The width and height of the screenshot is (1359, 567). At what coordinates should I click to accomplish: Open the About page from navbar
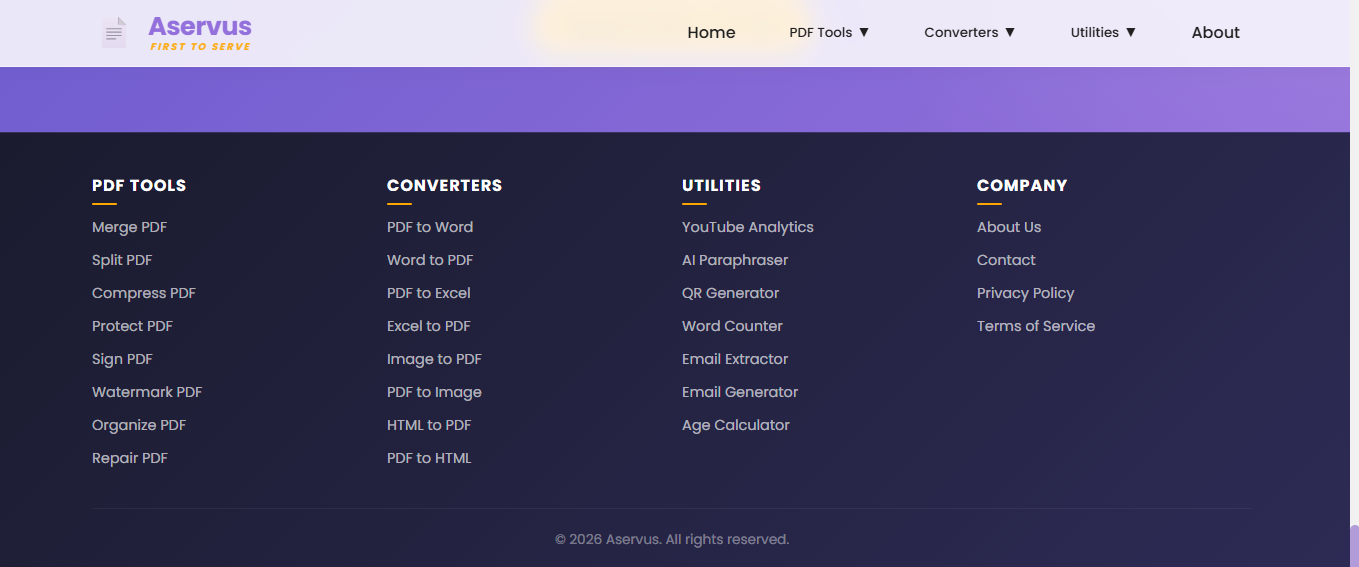[1215, 32]
